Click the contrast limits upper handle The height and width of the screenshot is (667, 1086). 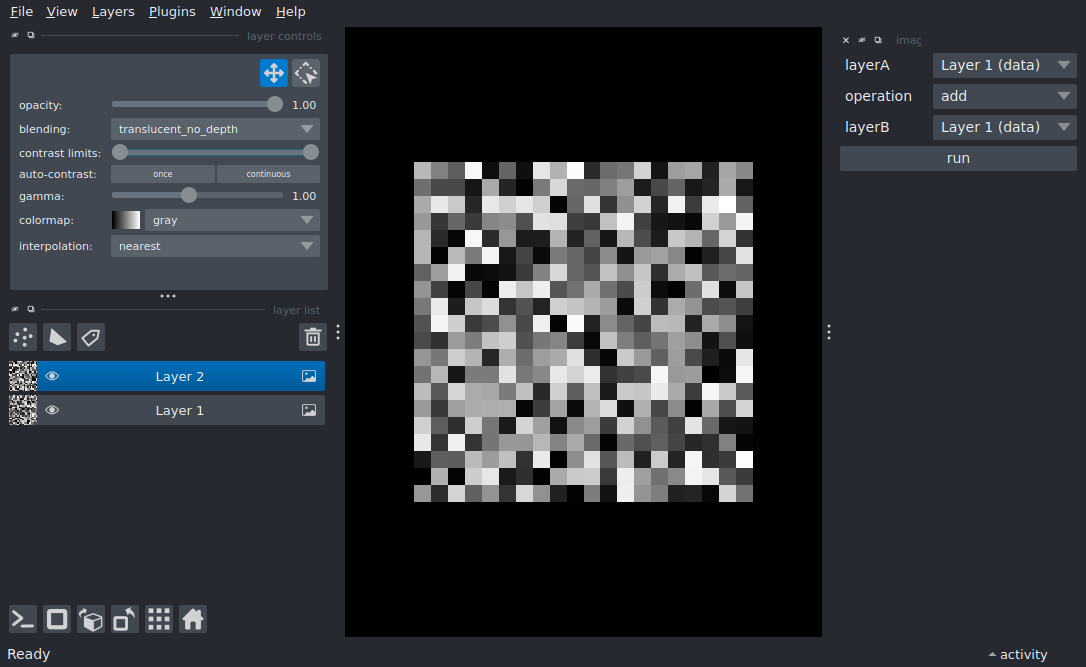311,152
